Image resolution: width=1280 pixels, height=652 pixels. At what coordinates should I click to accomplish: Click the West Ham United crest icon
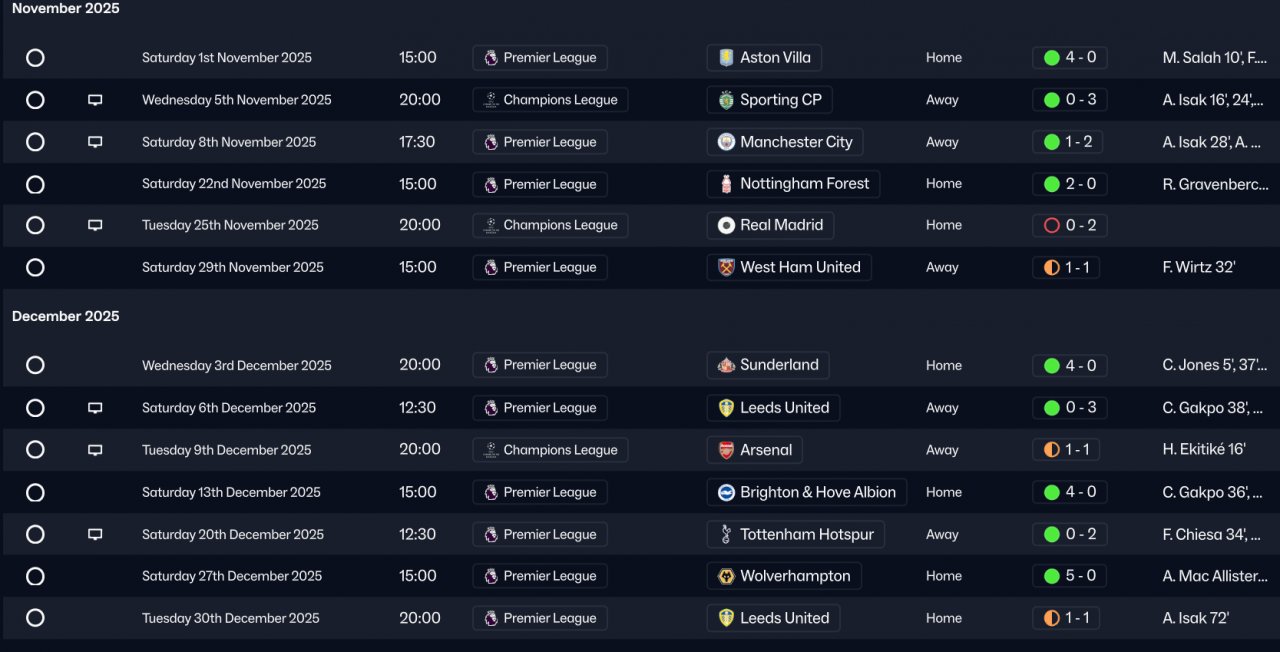pyautogui.click(x=726, y=268)
